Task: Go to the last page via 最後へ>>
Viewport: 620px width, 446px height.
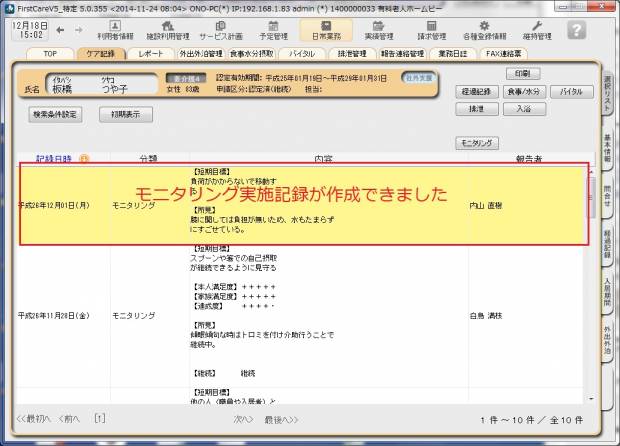Action: coord(280,418)
